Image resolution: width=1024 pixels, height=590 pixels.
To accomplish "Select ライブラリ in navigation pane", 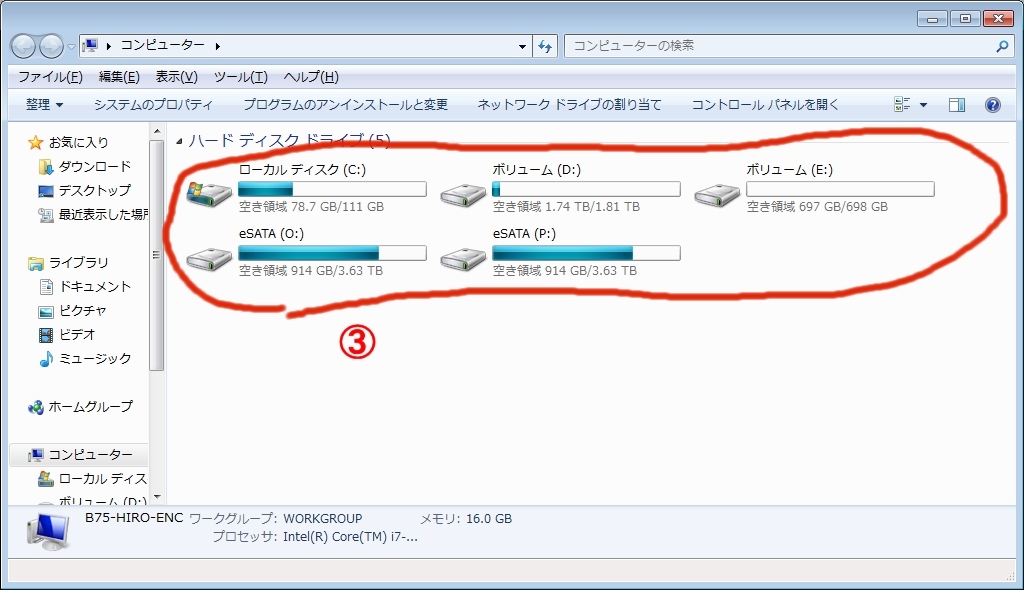I will click(x=78, y=263).
